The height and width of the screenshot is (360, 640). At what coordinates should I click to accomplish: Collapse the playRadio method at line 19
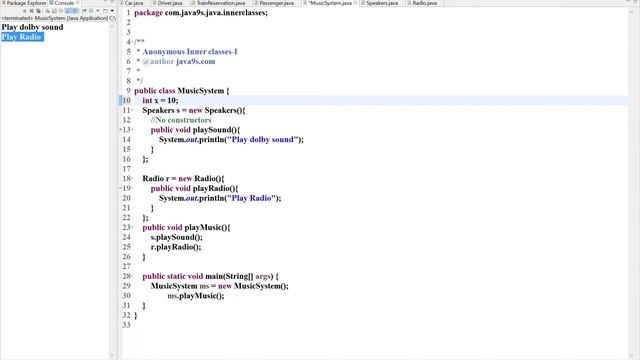pos(133,188)
